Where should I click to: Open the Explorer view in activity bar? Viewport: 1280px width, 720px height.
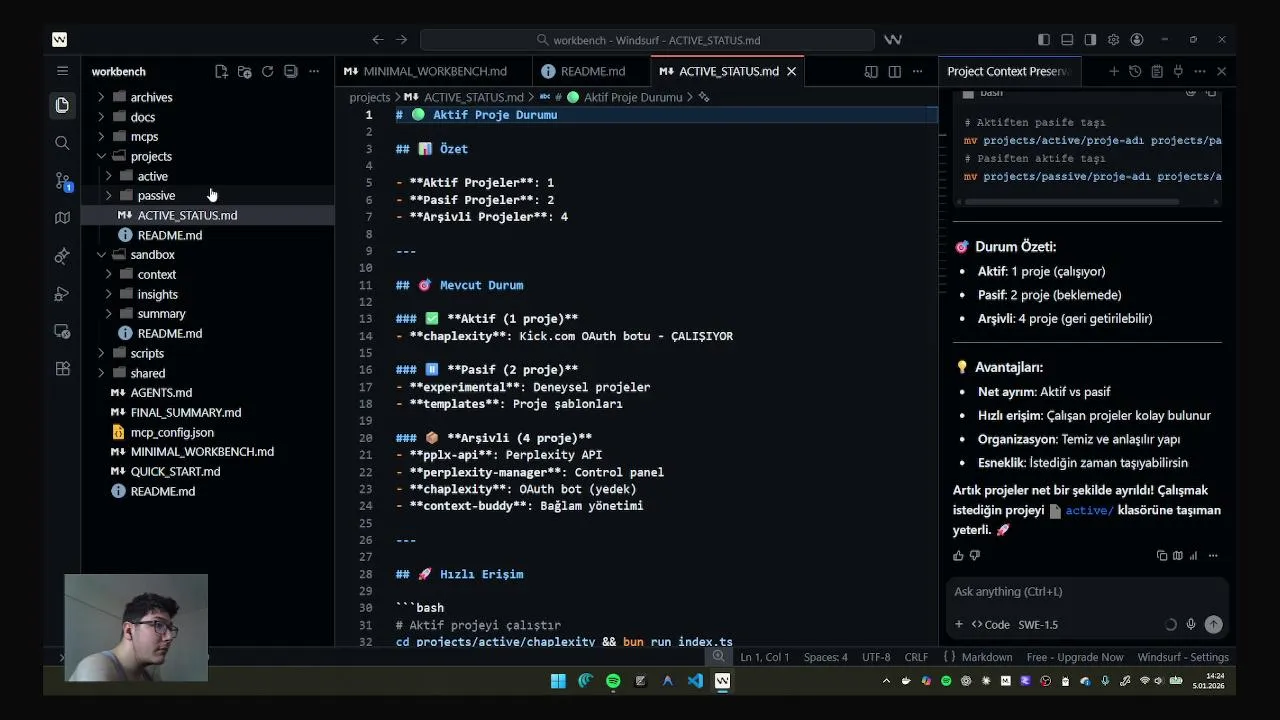click(62, 105)
